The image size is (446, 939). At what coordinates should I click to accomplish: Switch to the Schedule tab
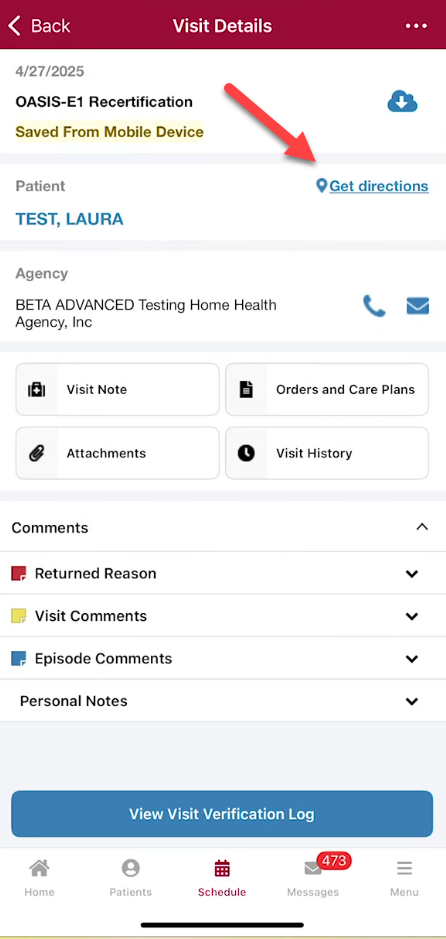coord(222,878)
